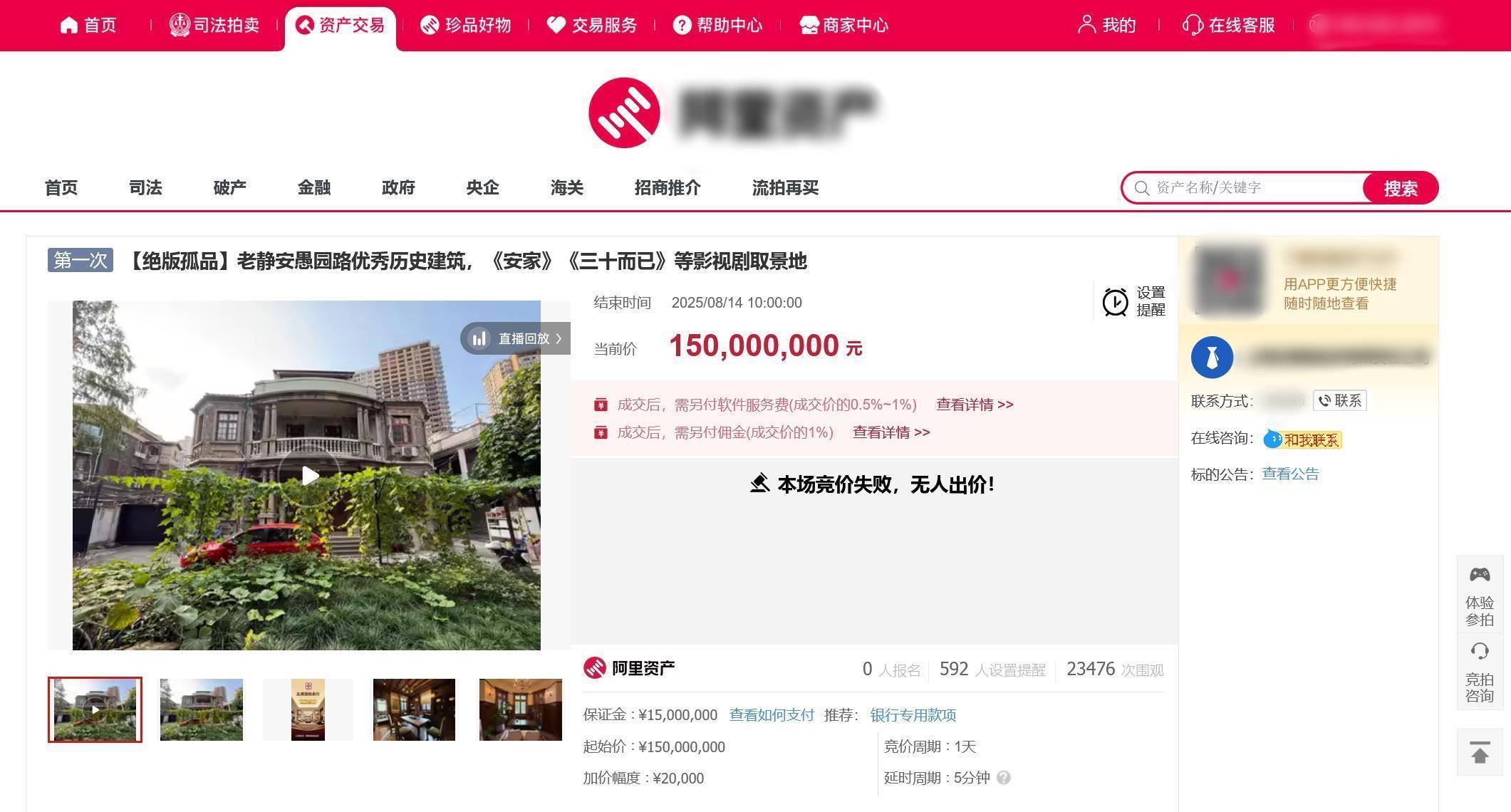
Task: Click the 我的 person icon
Action: (x=1086, y=25)
